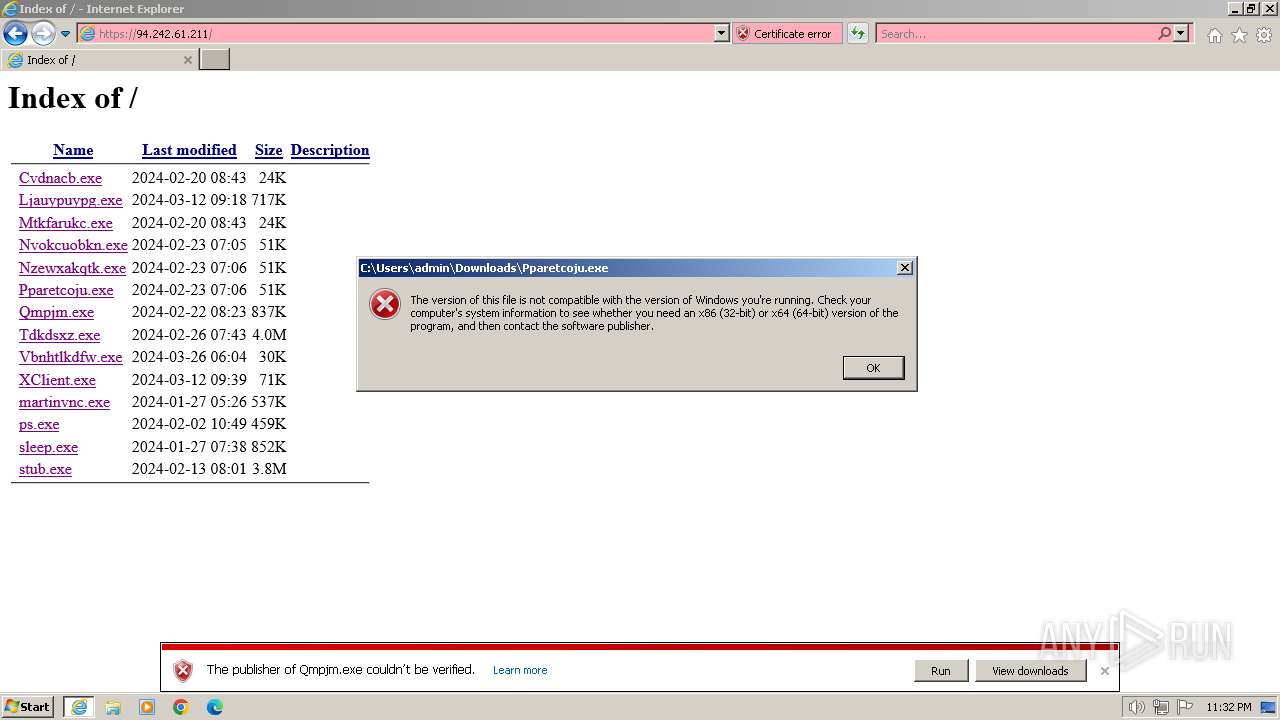The height and width of the screenshot is (720, 1280).
Task: Click the ps.exe file link
Action: (x=39, y=424)
